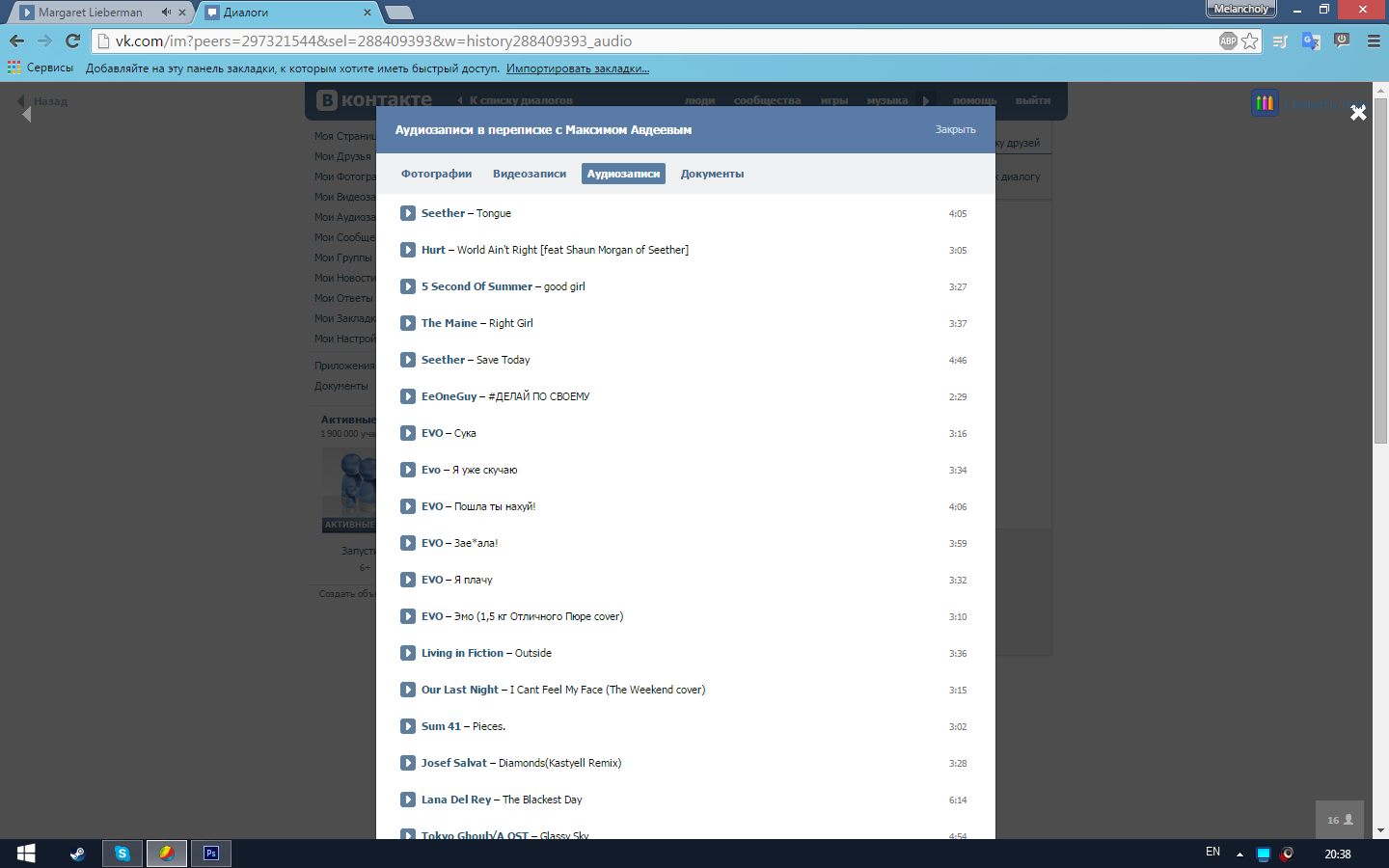Click artist link Living in Fiction
The width and height of the screenshot is (1389, 868).
(x=462, y=653)
